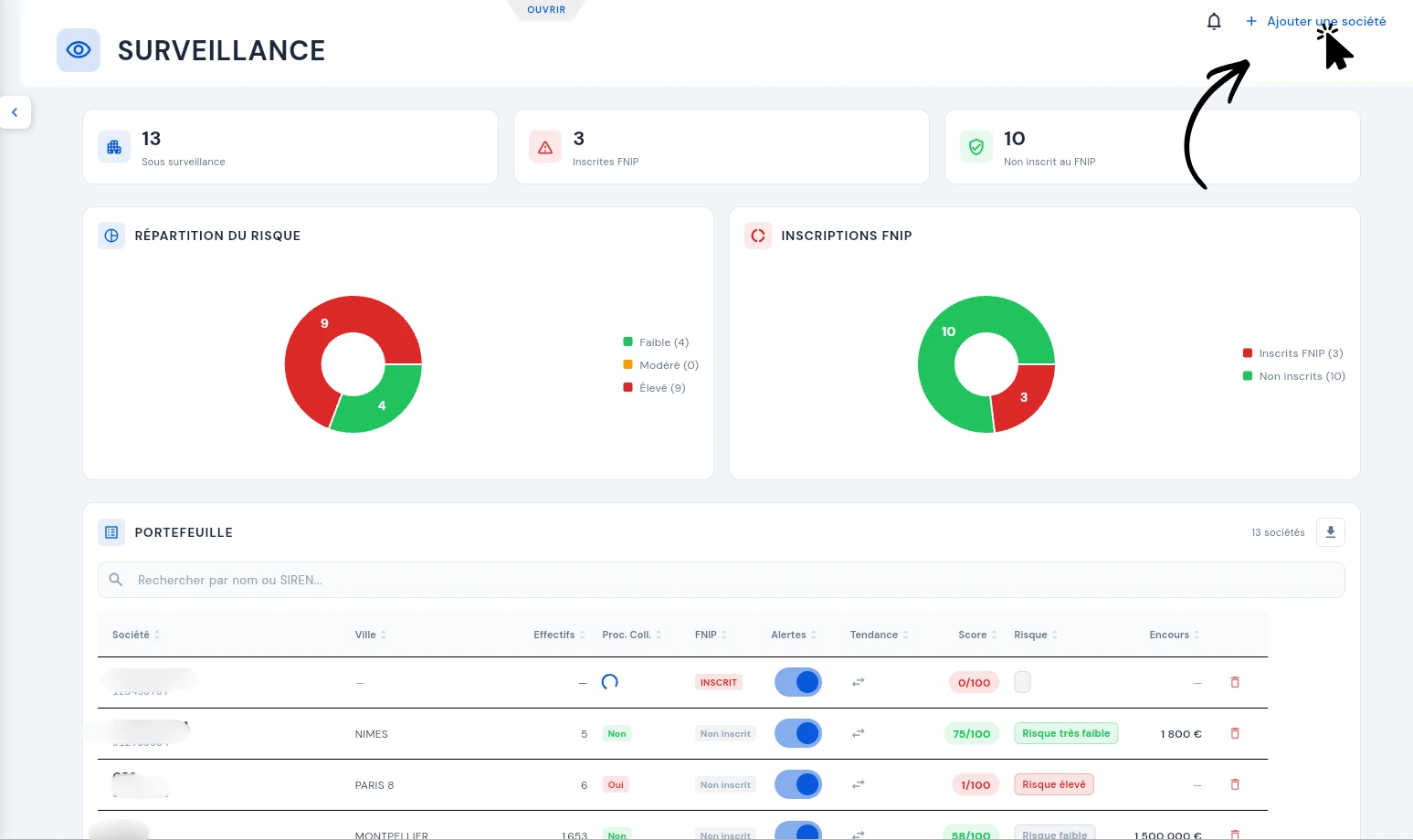
Task: Click the Inscrites FNIP warning icon
Action: [x=545, y=147]
